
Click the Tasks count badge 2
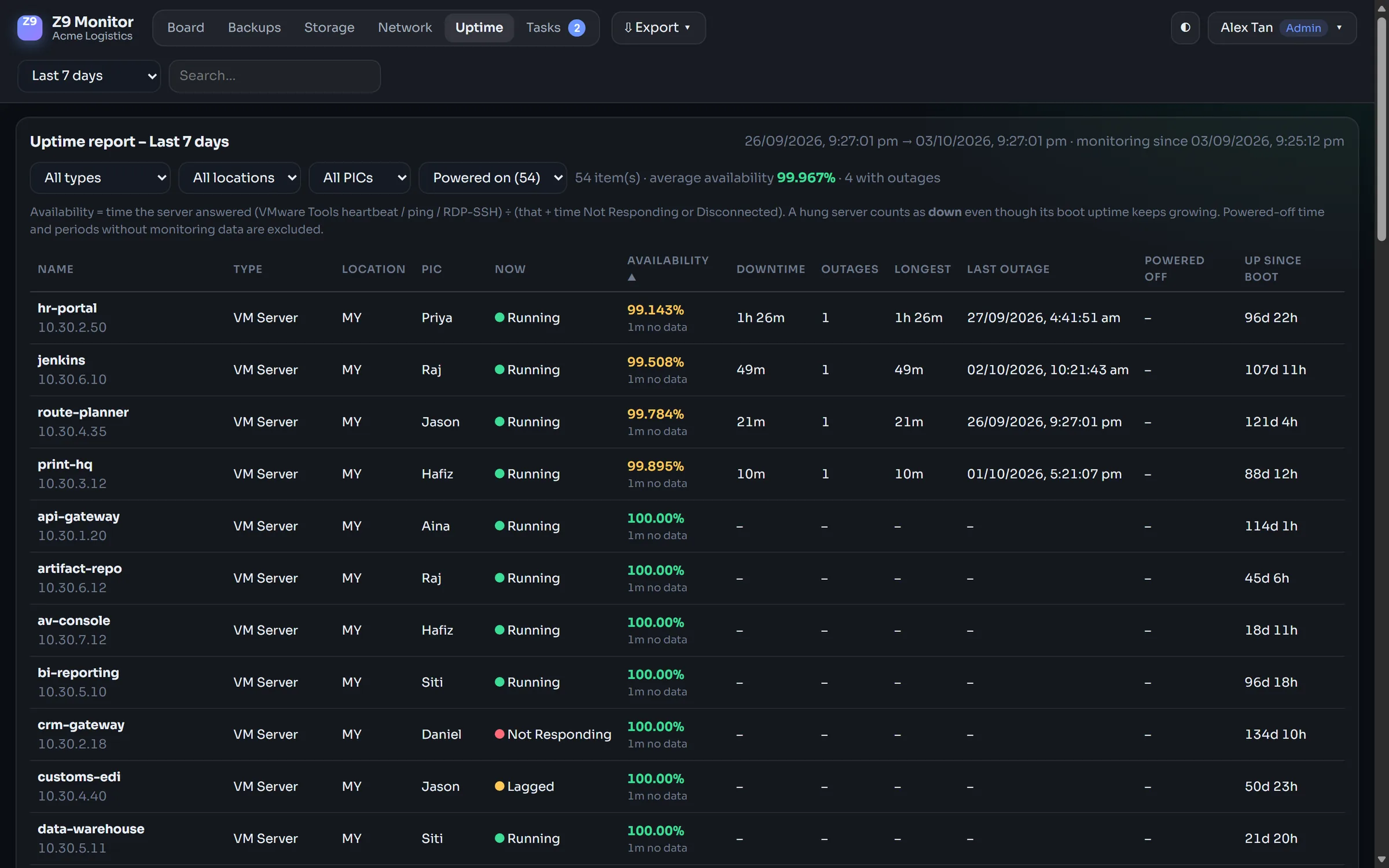(x=576, y=28)
